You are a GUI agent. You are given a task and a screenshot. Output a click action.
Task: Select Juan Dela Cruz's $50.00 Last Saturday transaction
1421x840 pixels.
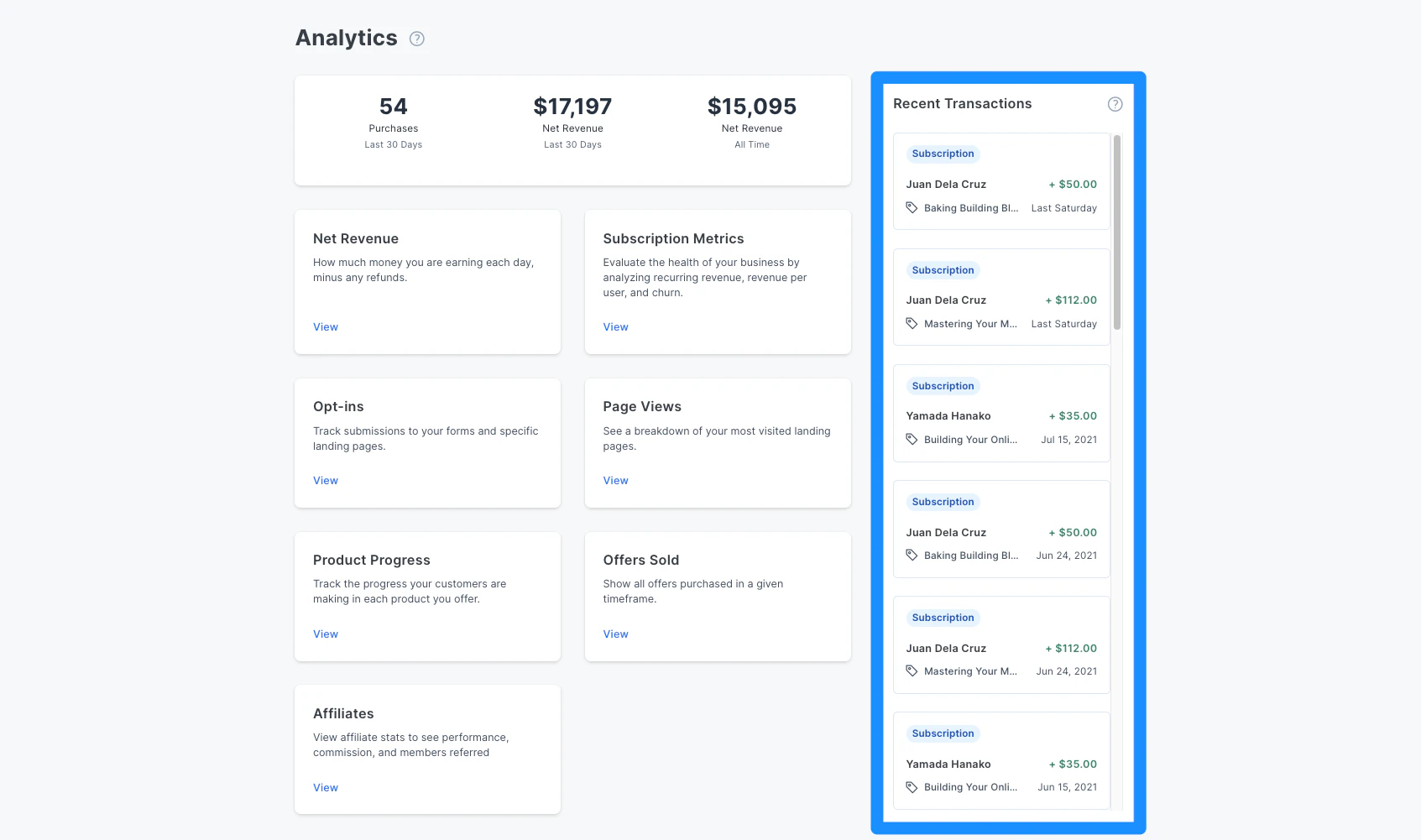tap(1000, 185)
